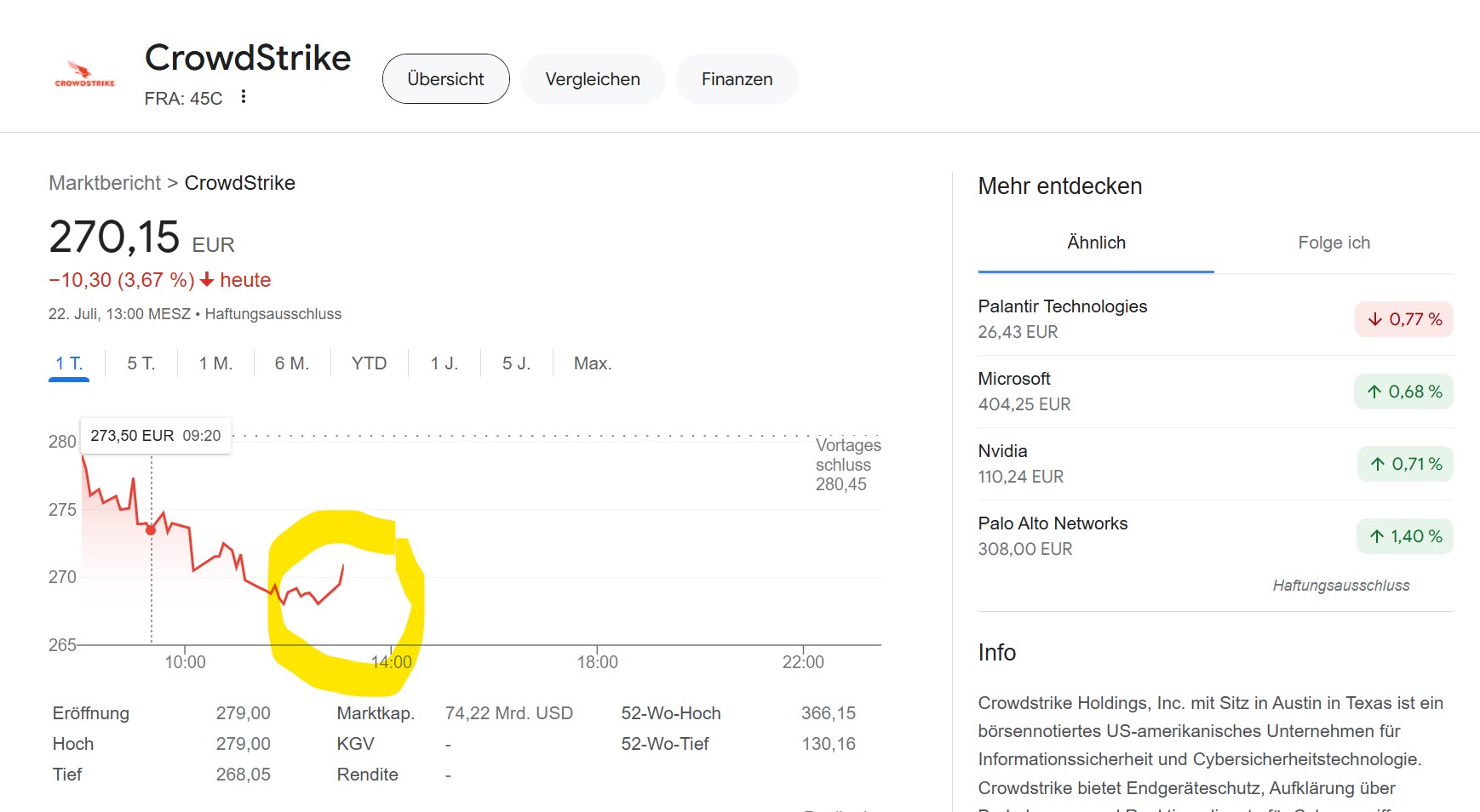Click the CrowdStrike page title

coord(248,58)
